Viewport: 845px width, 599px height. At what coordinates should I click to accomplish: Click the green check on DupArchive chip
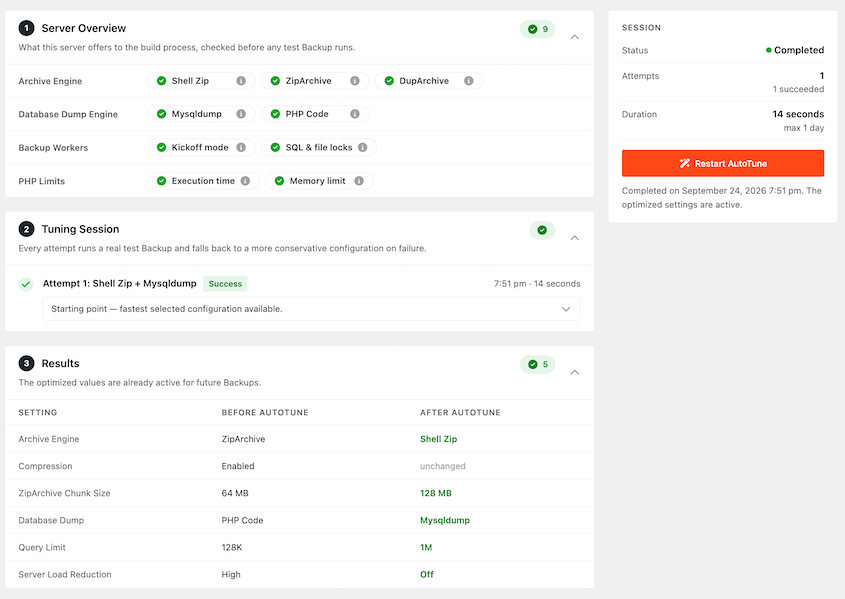pyautogui.click(x=389, y=81)
